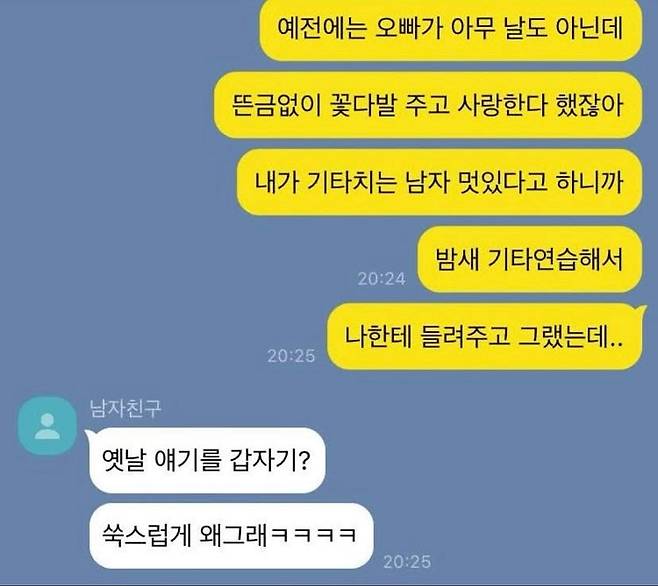Tap the boyfriend's default profile avatar icon
Image resolution: width=658 pixels, height=586 pixels.
(47, 425)
